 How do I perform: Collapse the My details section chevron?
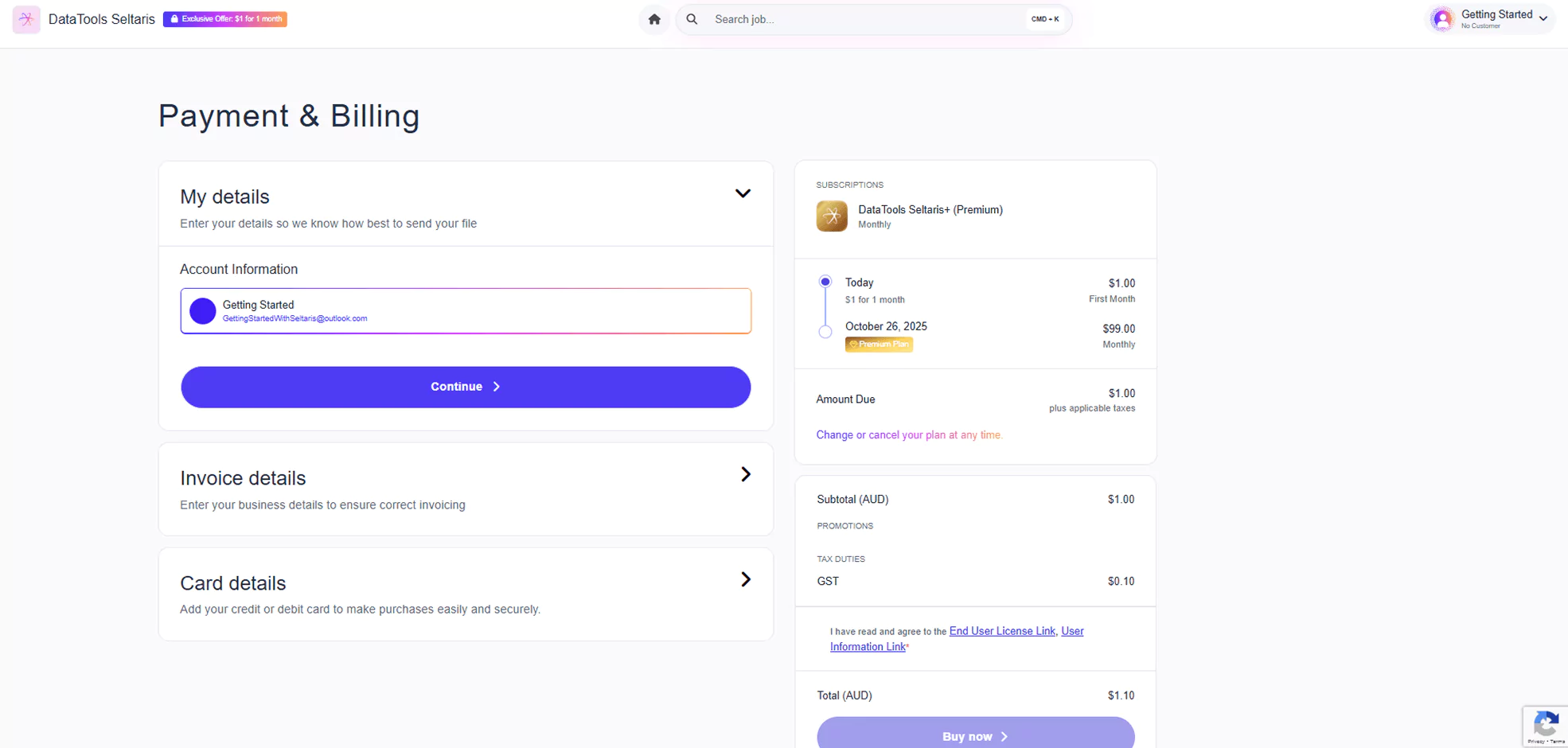(743, 194)
